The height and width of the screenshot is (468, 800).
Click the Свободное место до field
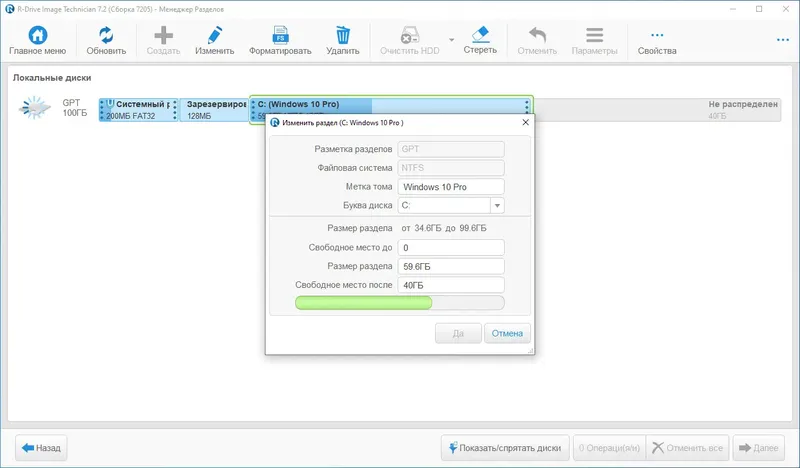[x=451, y=248]
